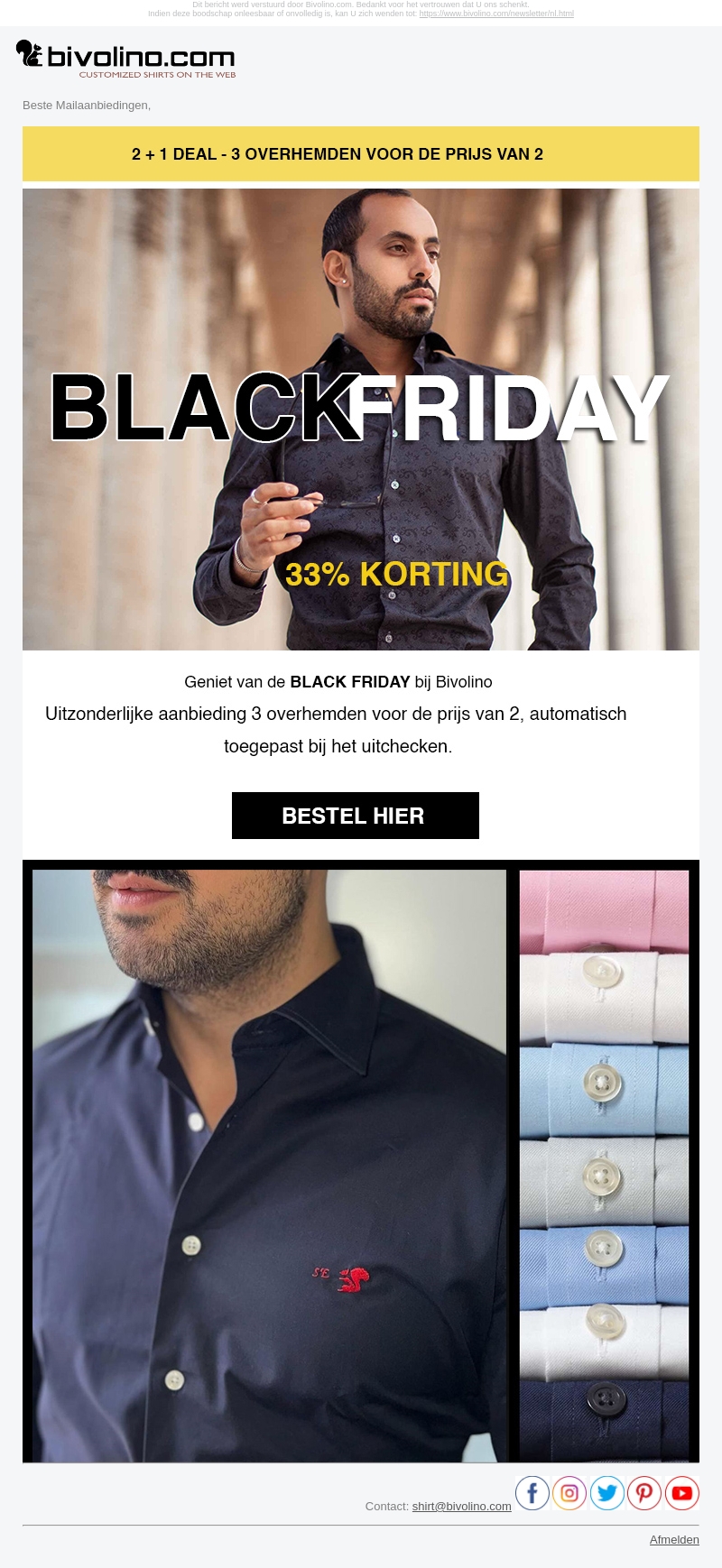Open the newsletter web version link
722x1568 pixels.
496,14
